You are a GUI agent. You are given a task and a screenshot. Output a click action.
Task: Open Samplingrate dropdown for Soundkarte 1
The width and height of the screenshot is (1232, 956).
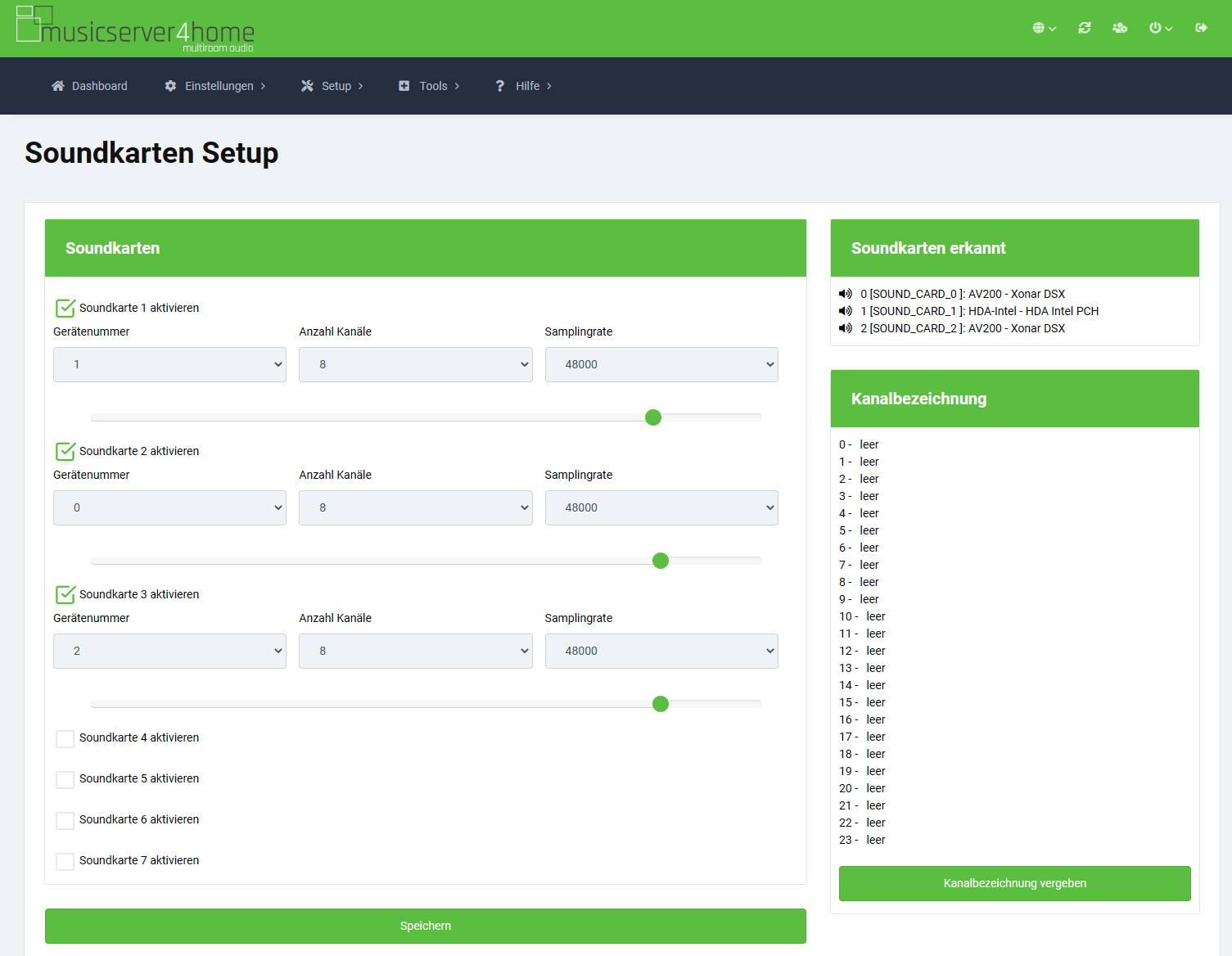click(x=661, y=364)
